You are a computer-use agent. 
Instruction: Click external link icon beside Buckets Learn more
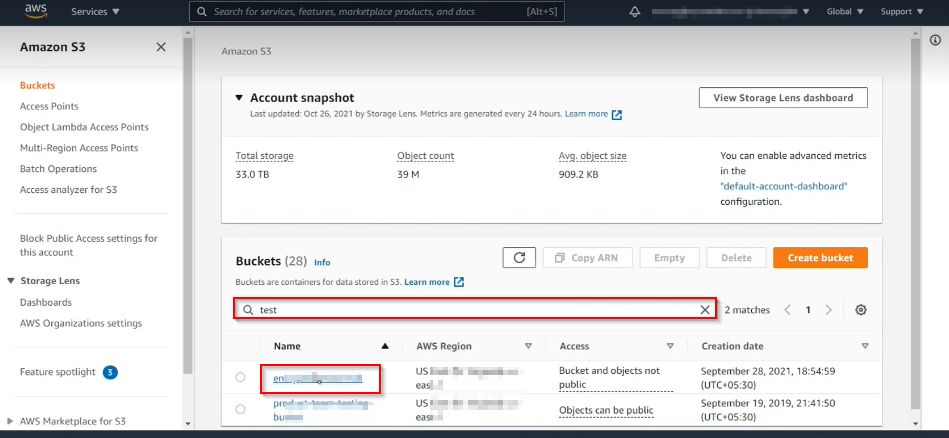click(459, 283)
